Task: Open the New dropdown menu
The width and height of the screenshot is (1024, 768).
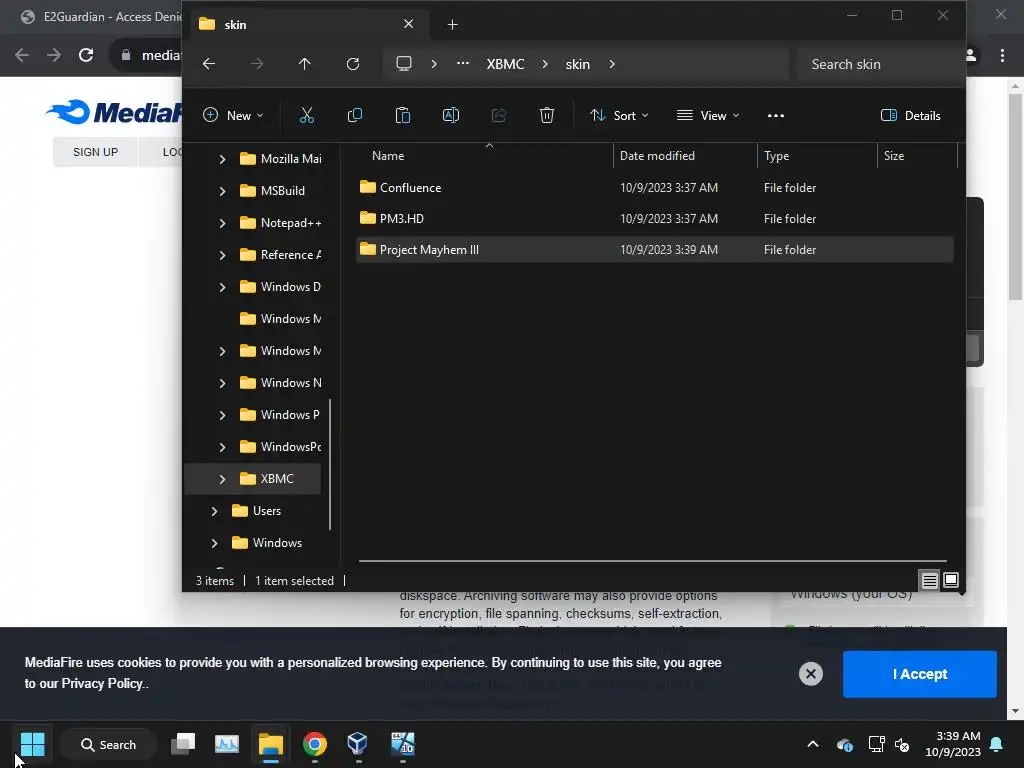Action: 232,116
